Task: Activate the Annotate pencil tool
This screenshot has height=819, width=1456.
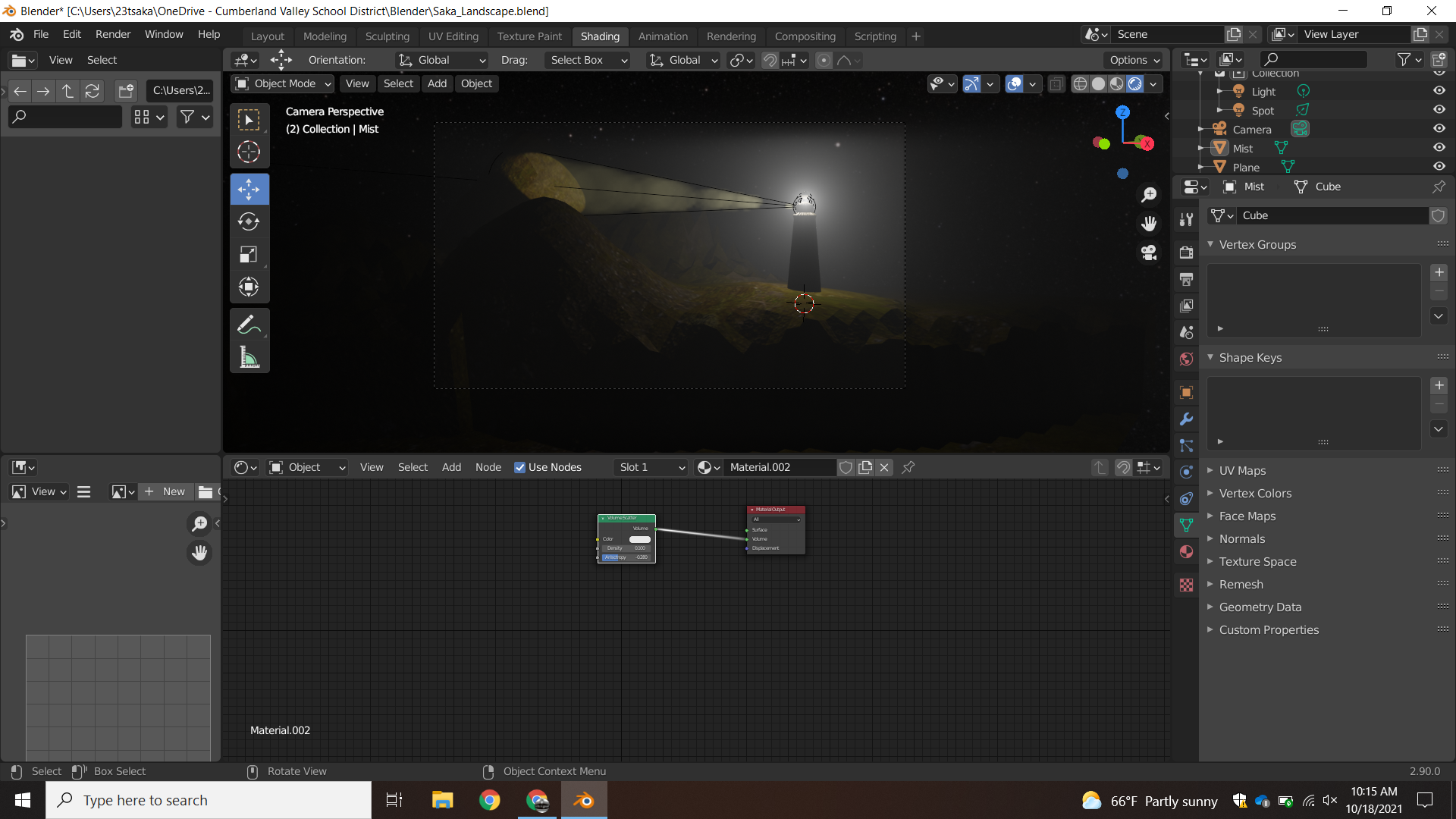Action: click(249, 325)
